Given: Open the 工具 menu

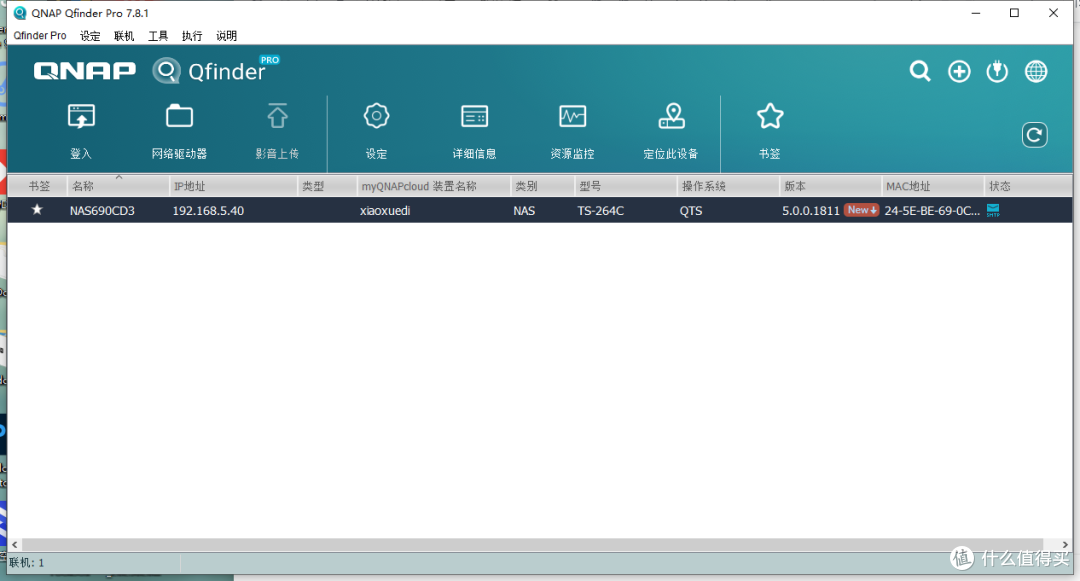Looking at the screenshot, I should point(158,36).
